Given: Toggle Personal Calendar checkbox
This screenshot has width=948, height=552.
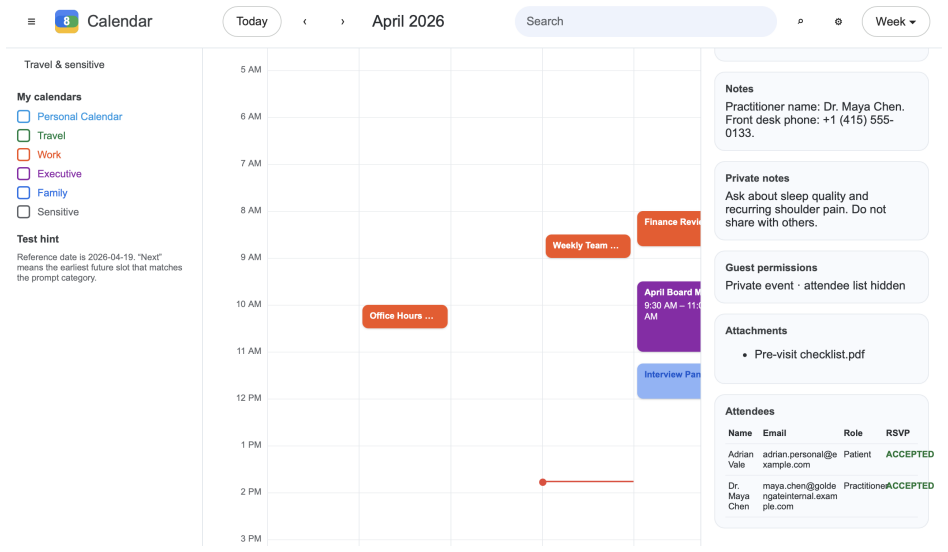Looking at the screenshot, I should [x=24, y=117].
